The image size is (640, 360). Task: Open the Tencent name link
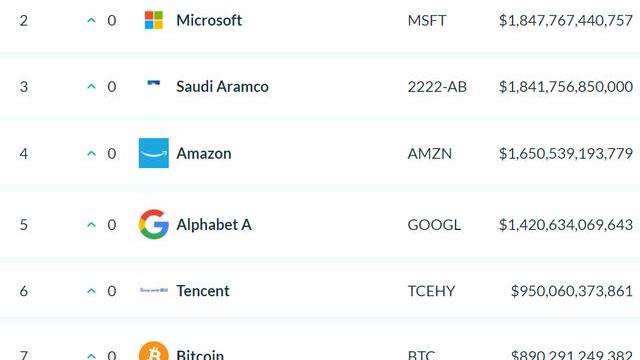point(203,291)
